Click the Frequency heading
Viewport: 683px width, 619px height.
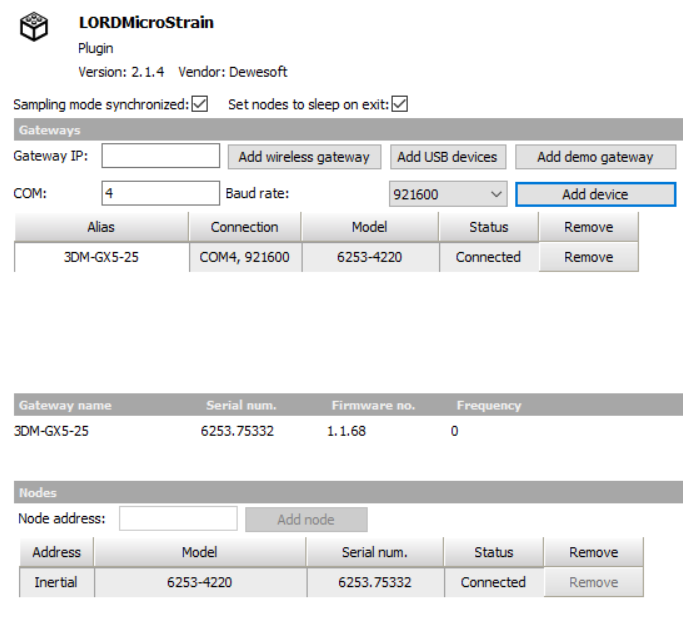click(489, 406)
